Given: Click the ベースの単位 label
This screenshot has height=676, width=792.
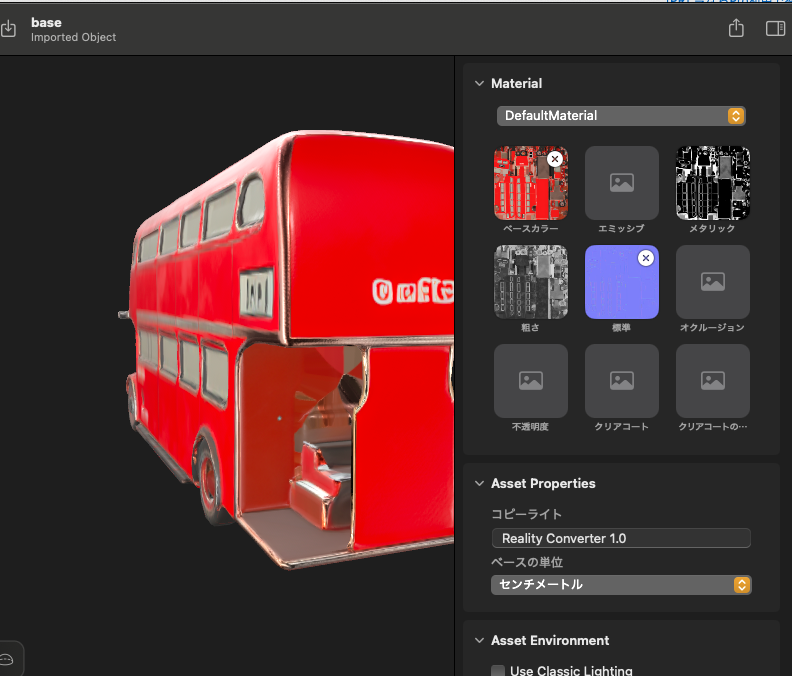Looking at the screenshot, I should [x=527, y=562].
